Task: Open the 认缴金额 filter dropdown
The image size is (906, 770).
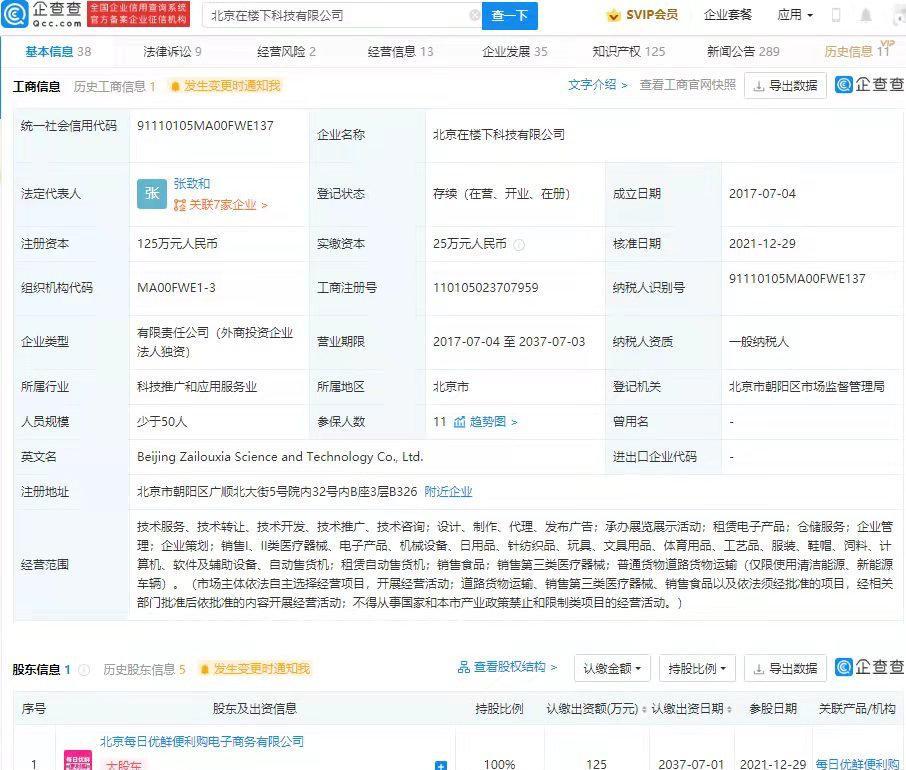Action: (612, 669)
